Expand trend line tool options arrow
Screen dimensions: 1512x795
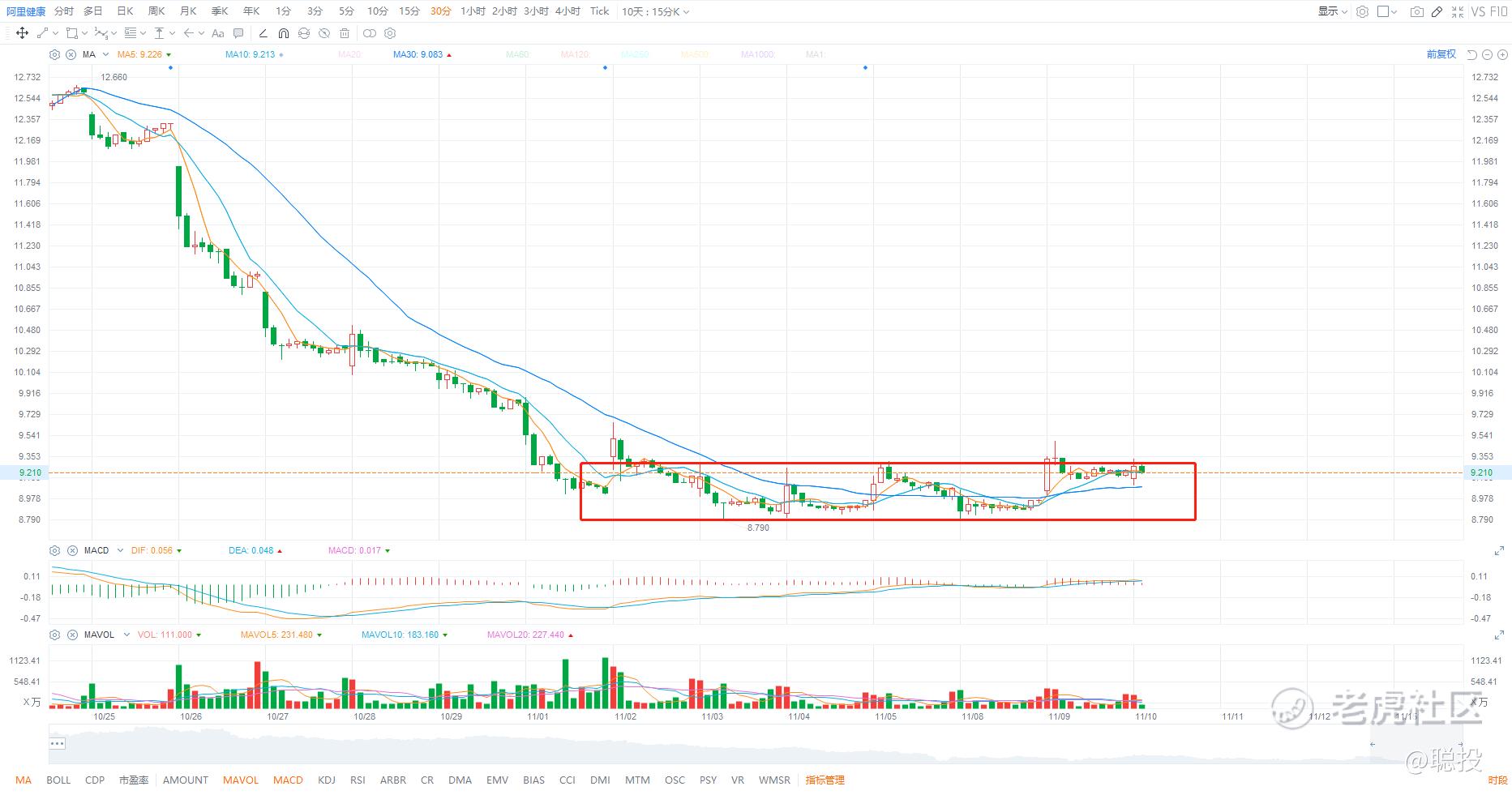tap(55, 33)
